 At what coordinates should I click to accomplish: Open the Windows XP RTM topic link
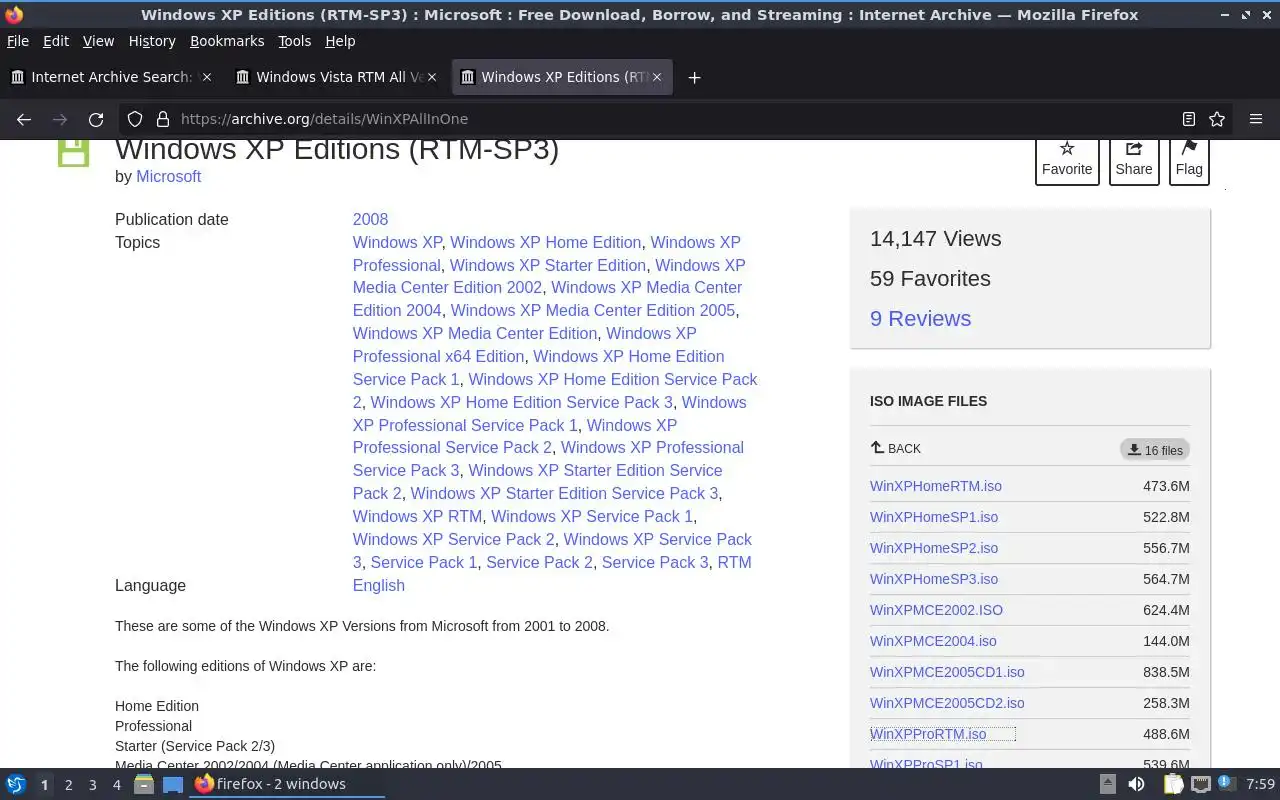click(417, 516)
